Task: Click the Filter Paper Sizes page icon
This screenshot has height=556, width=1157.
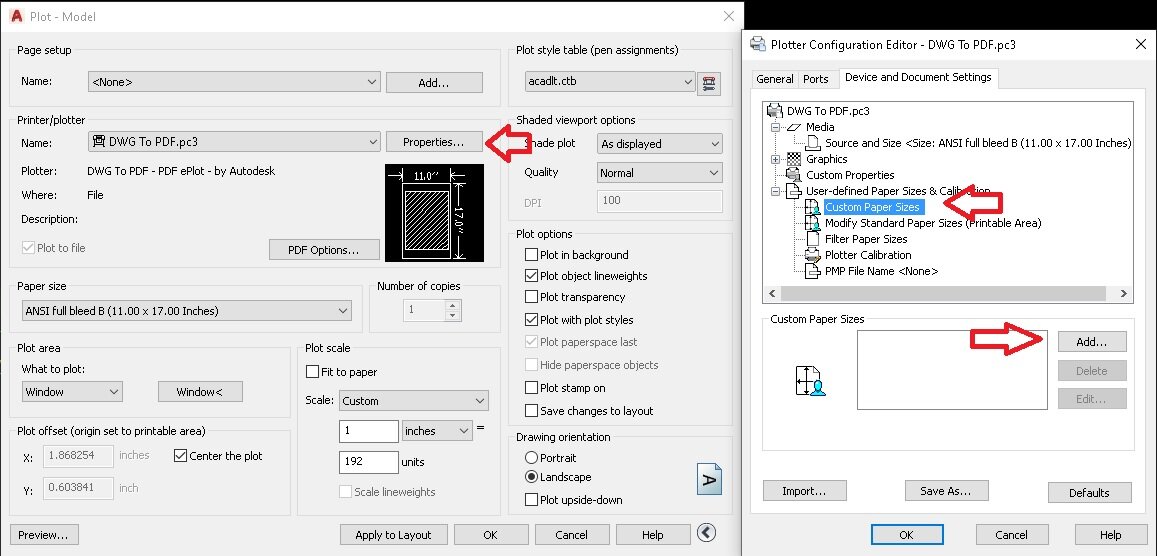Action: click(812, 239)
